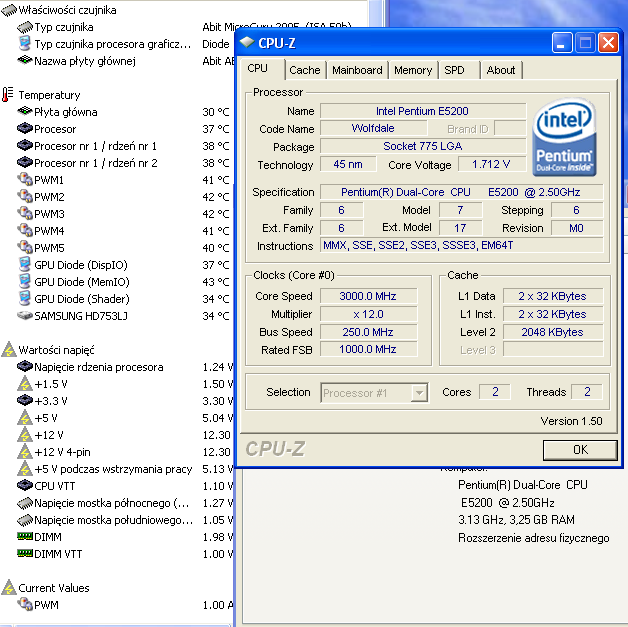
Task: Open the SPD tab
Action: [x=455, y=70]
